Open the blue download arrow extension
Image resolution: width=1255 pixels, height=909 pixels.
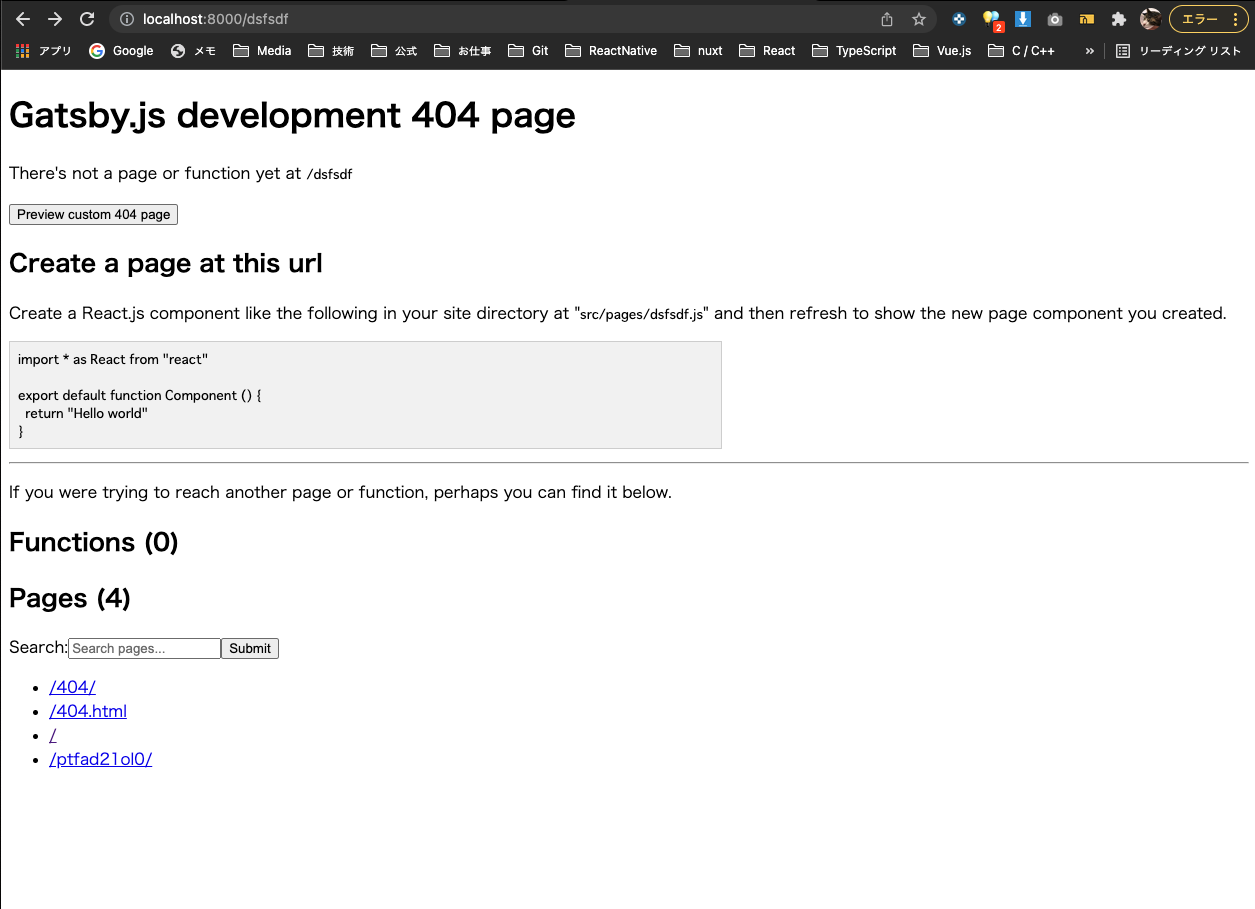pyautogui.click(x=1023, y=19)
